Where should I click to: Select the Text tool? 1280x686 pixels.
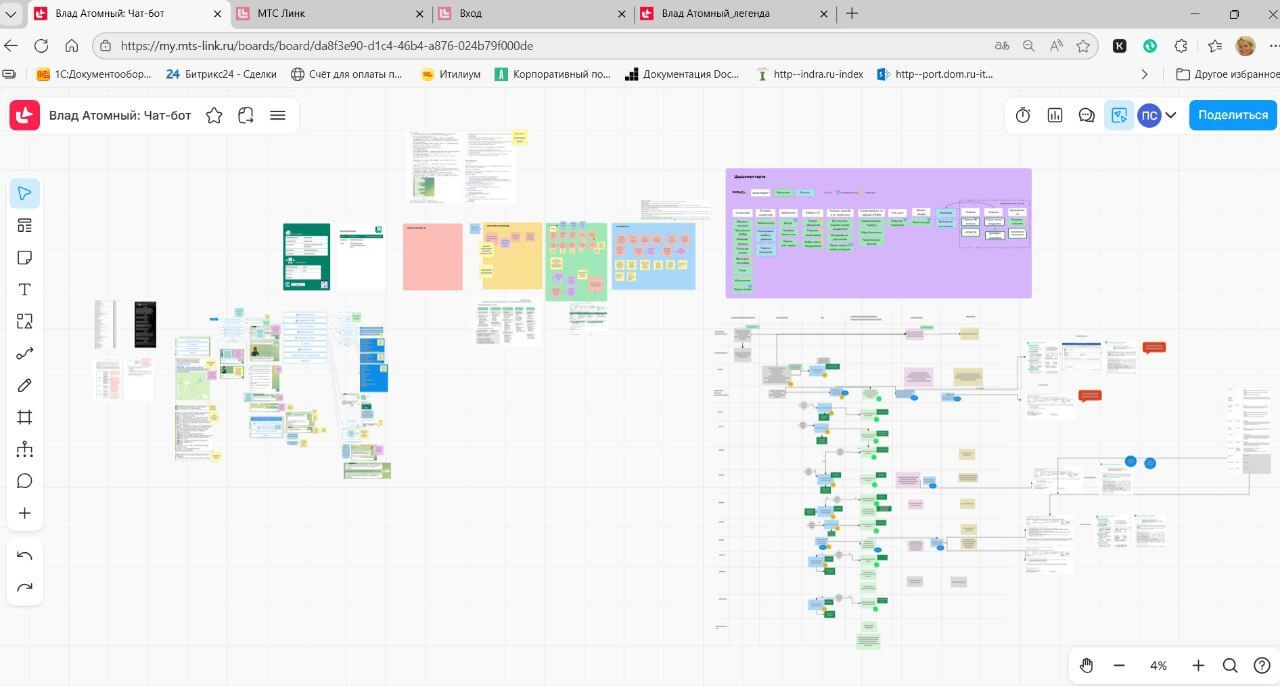25,289
